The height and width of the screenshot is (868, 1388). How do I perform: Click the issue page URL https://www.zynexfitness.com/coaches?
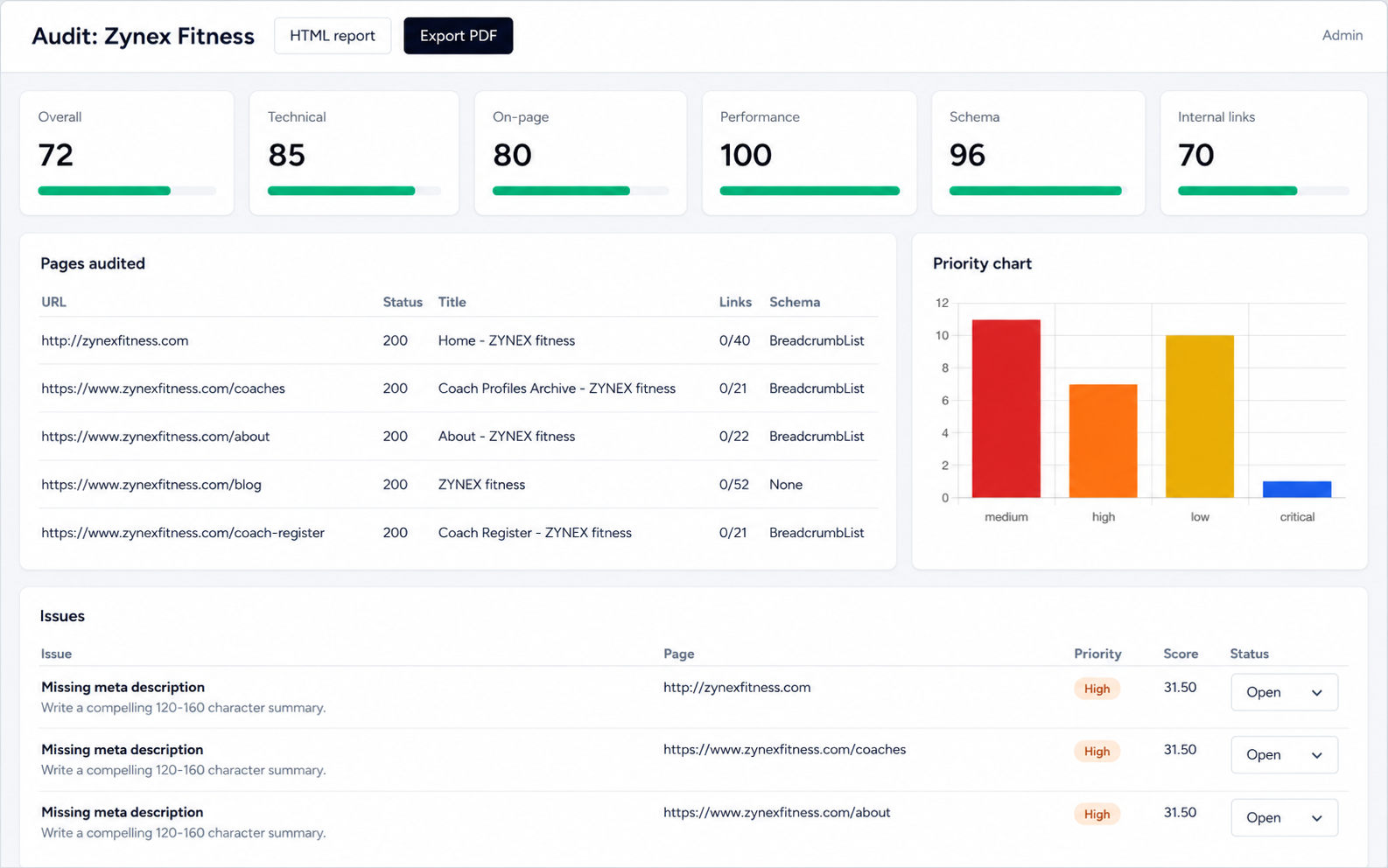(784, 750)
